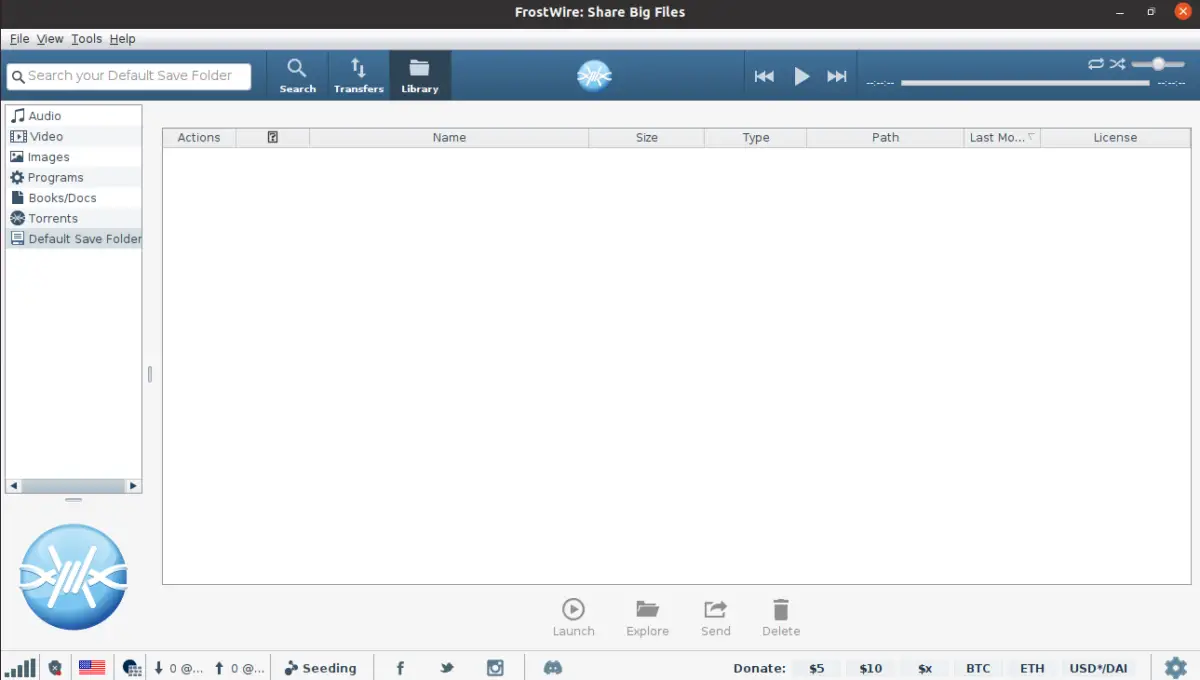This screenshot has height=680, width=1200.
Task: Open FrostWire's Facebook page icon
Action: (400, 668)
